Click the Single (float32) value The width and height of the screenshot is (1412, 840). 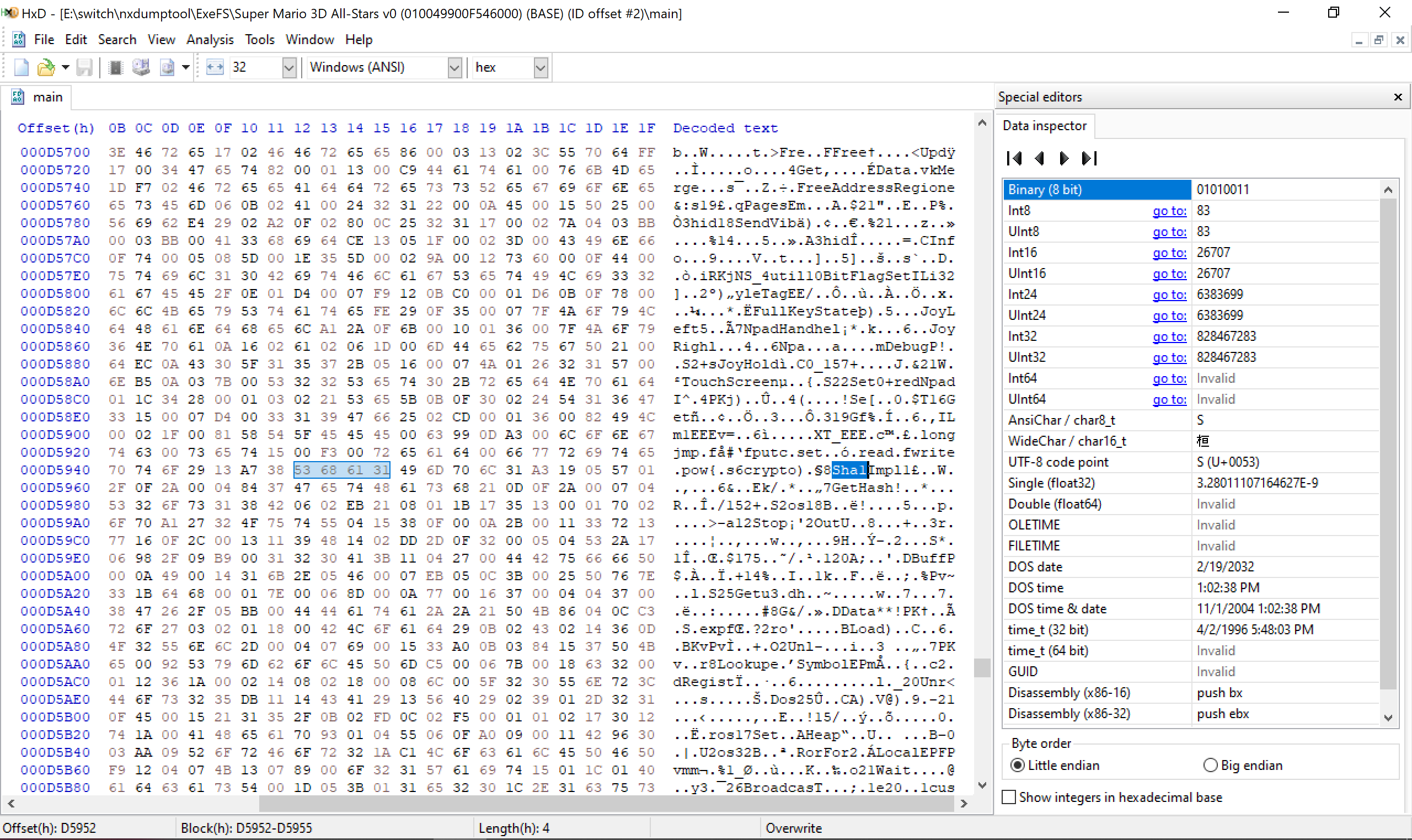click(x=1257, y=483)
